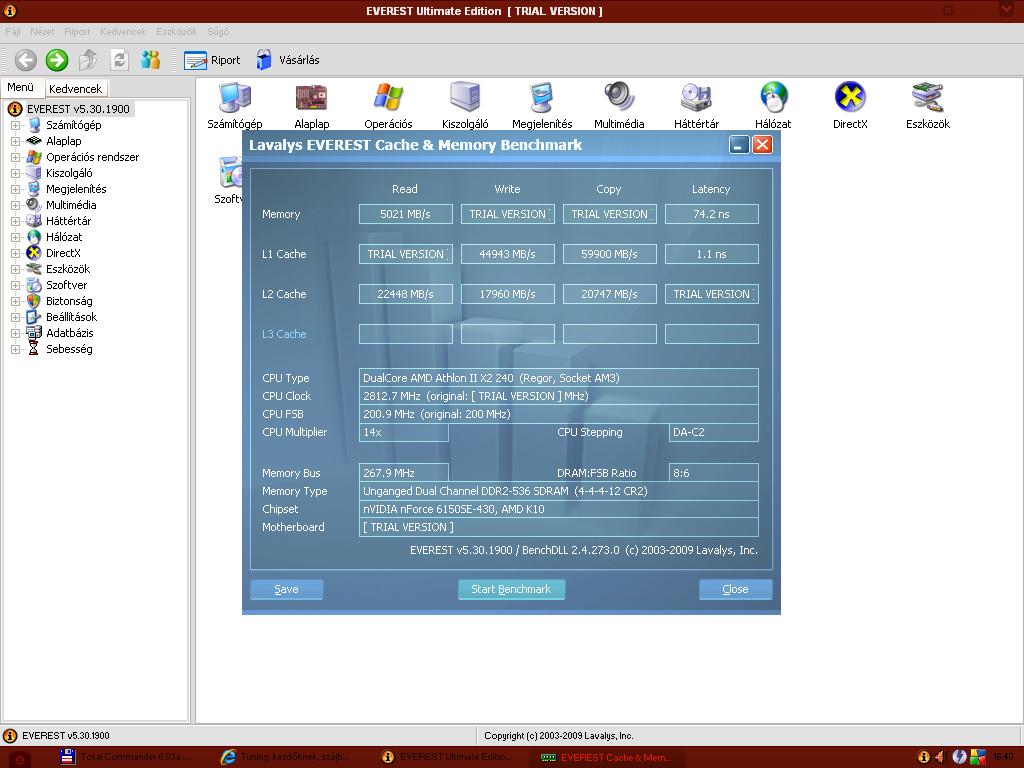This screenshot has width=1024, height=768.
Task: Click the Refresh toolbar icon
Action: (120, 60)
